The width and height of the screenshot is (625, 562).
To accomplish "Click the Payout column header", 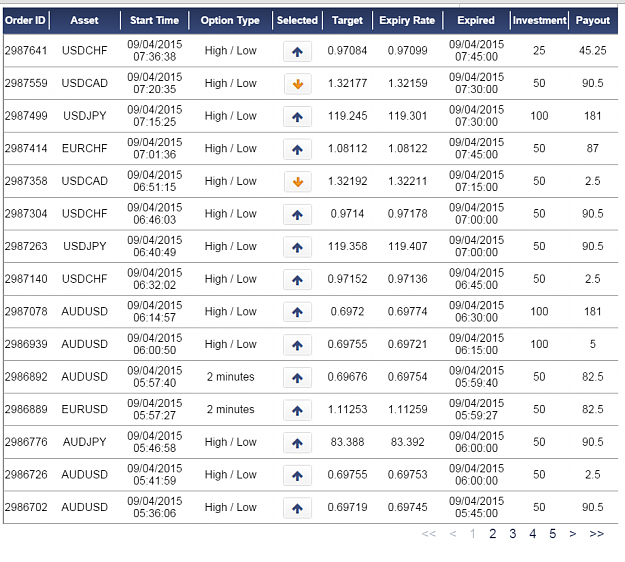I will point(593,20).
